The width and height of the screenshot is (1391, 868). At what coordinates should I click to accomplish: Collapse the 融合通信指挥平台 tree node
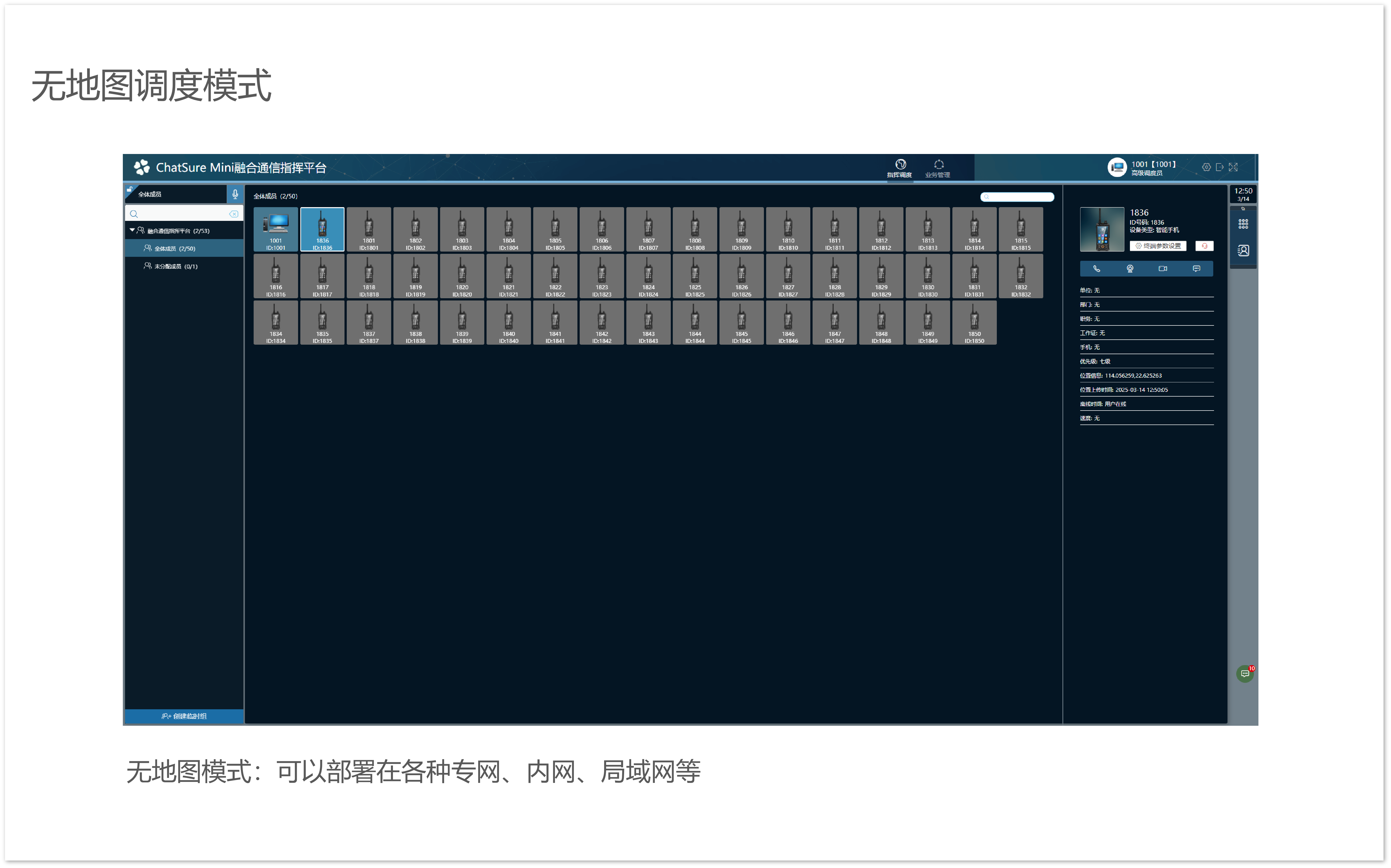[x=132, y=230]
